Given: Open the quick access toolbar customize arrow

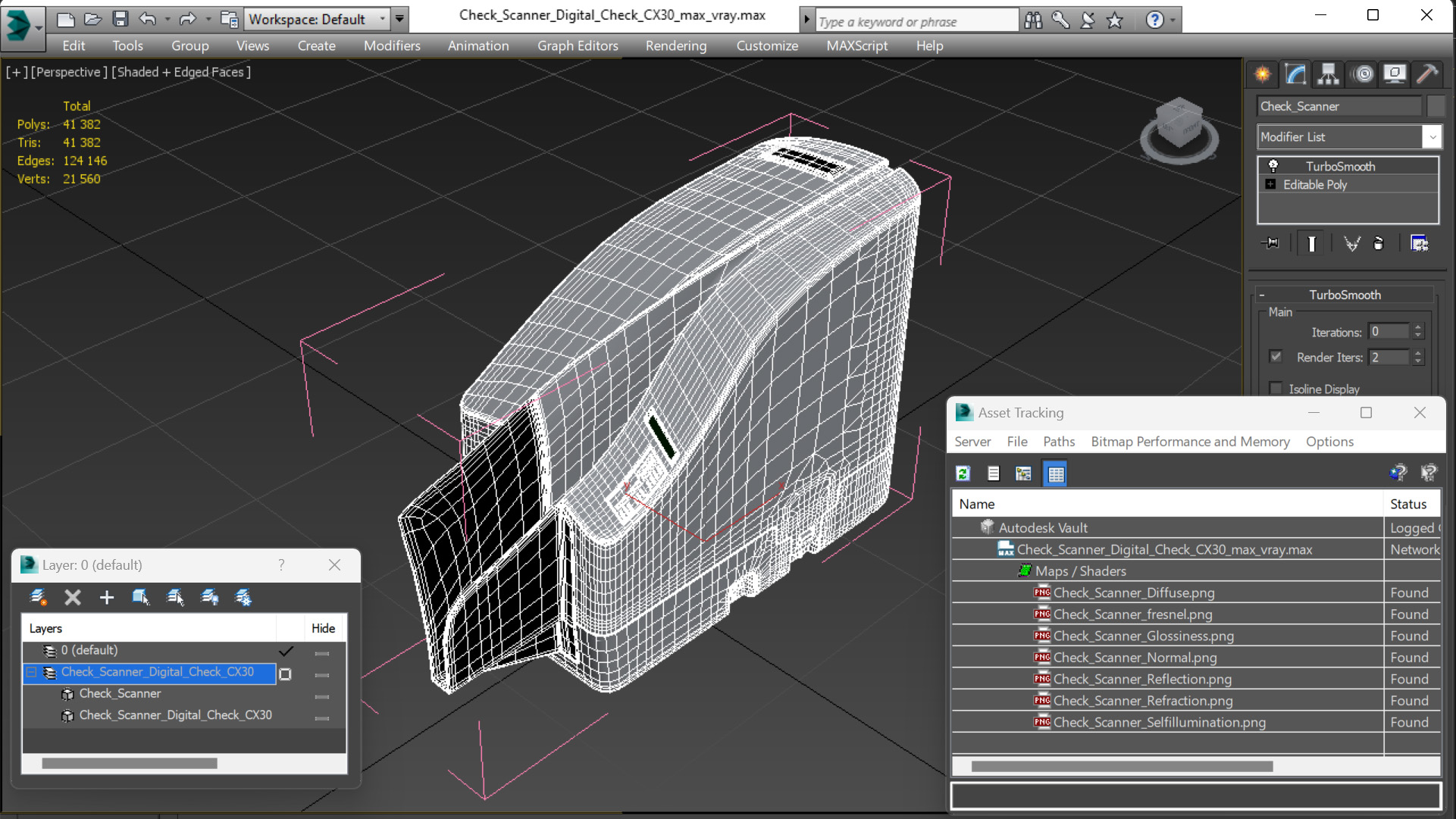Looking at the screenshot, I should [x=399, y=19].
